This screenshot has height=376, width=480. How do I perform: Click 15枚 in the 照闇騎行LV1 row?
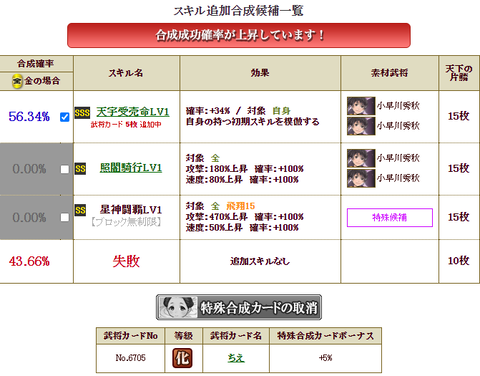(x=459, y=168)
